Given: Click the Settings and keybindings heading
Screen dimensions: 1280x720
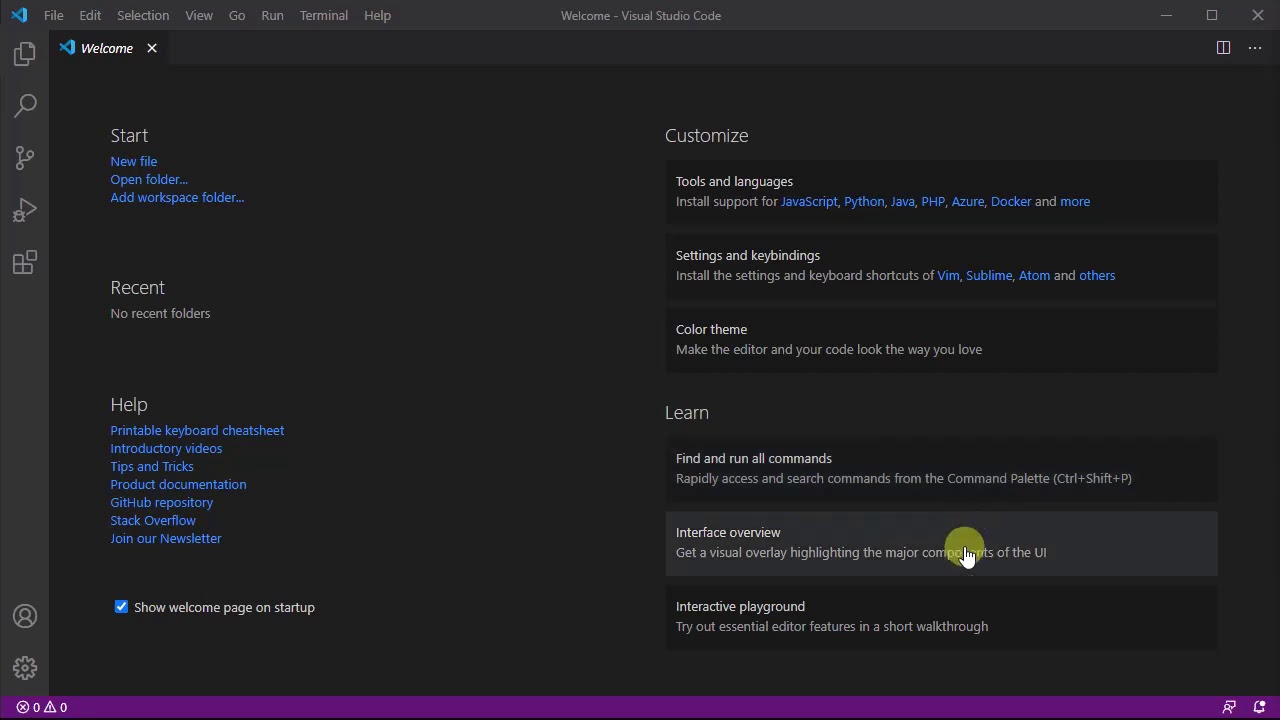Looking at the screenshot, I should pos(748,255).
